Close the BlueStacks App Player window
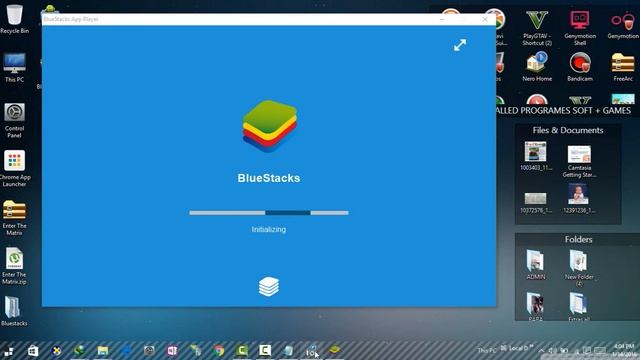 click(485, 19)
